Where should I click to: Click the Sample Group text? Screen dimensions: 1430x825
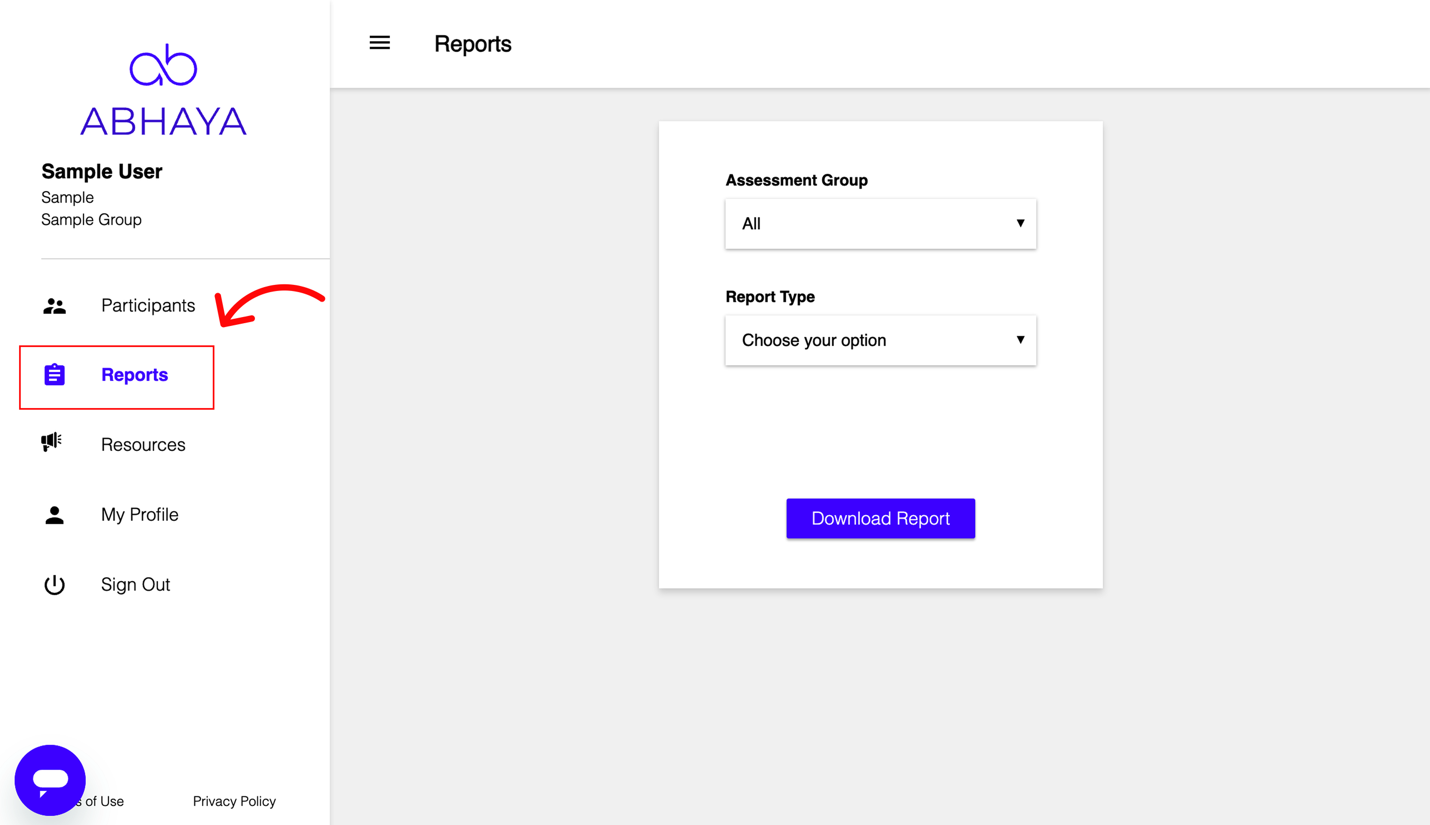(91, 220)
